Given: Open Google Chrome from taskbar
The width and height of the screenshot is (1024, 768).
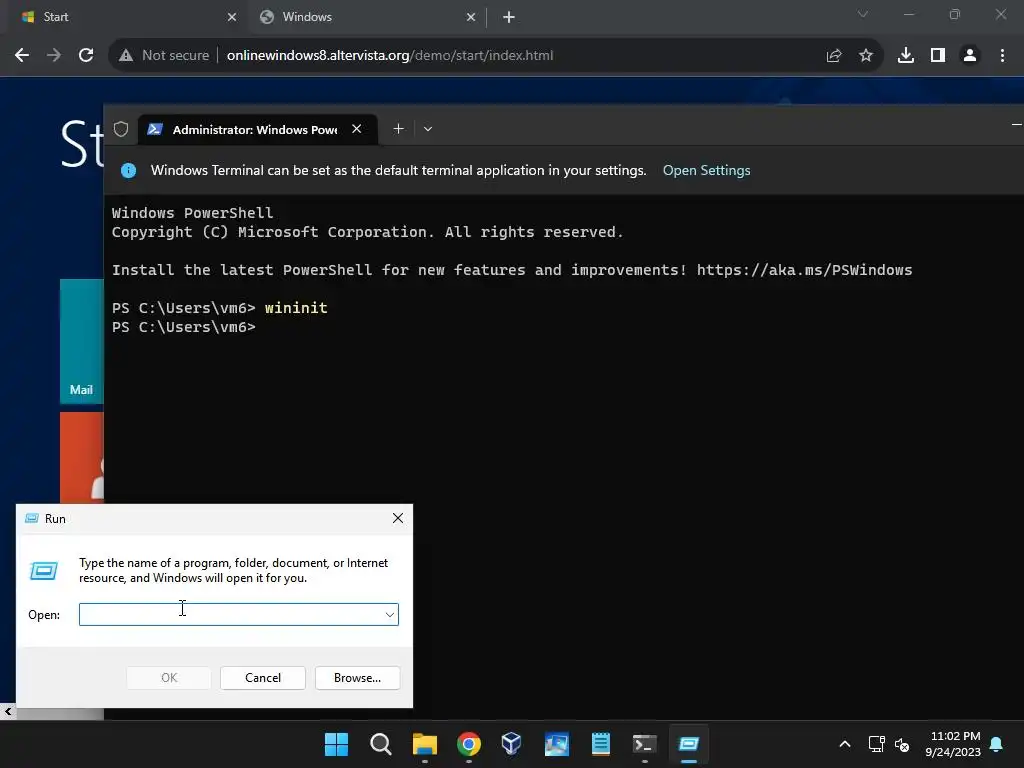Looking at the screenshot, I should point(469,744).
